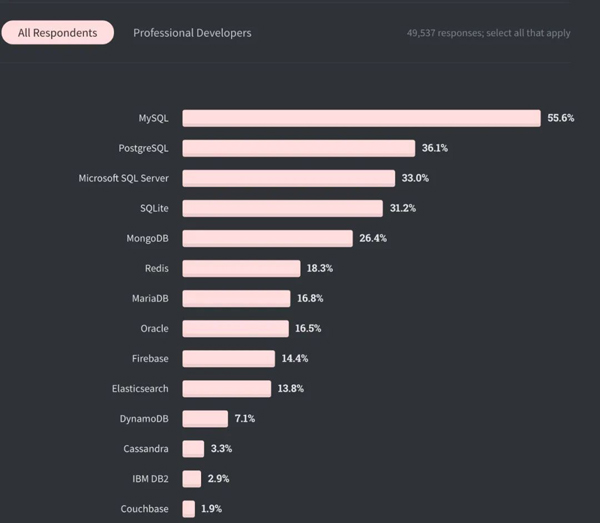The height and width of the screenshot is (523, 600).
Task: Switch to the Professional Developers tab
Action: click(x=192, y=33)
